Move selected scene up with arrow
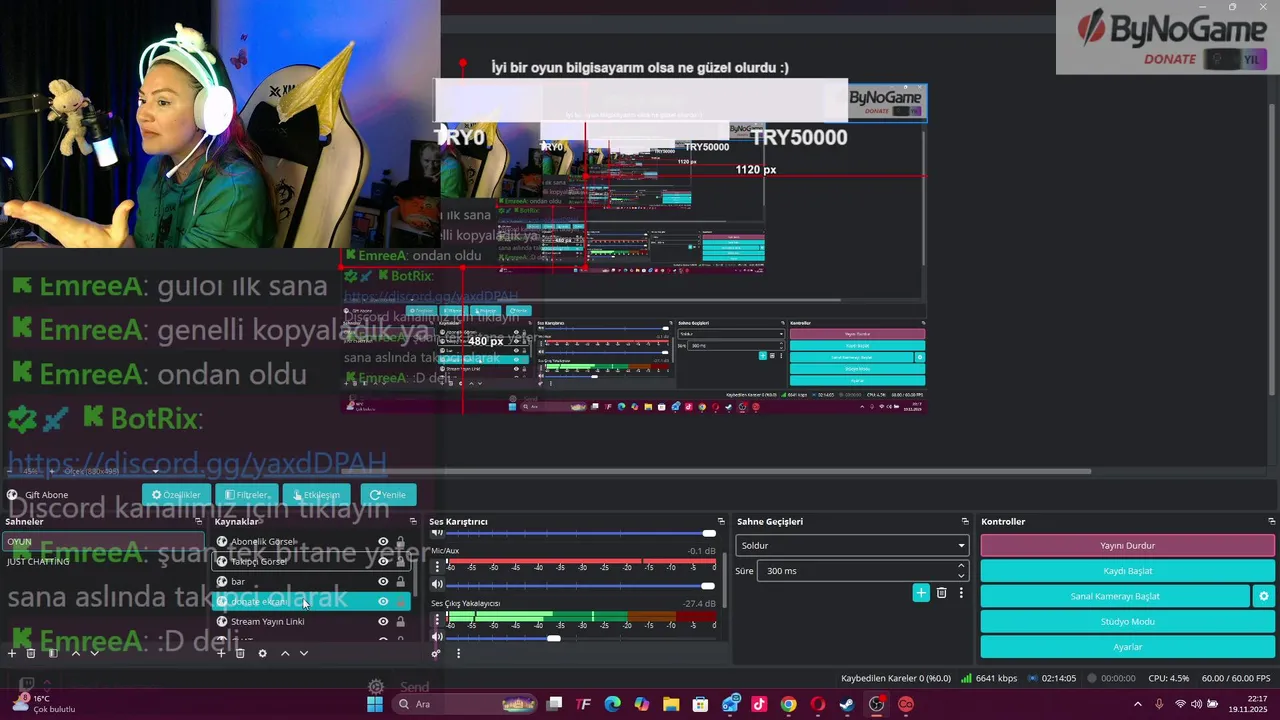The width and height of the screenshot is (1280, 720). 75,653
